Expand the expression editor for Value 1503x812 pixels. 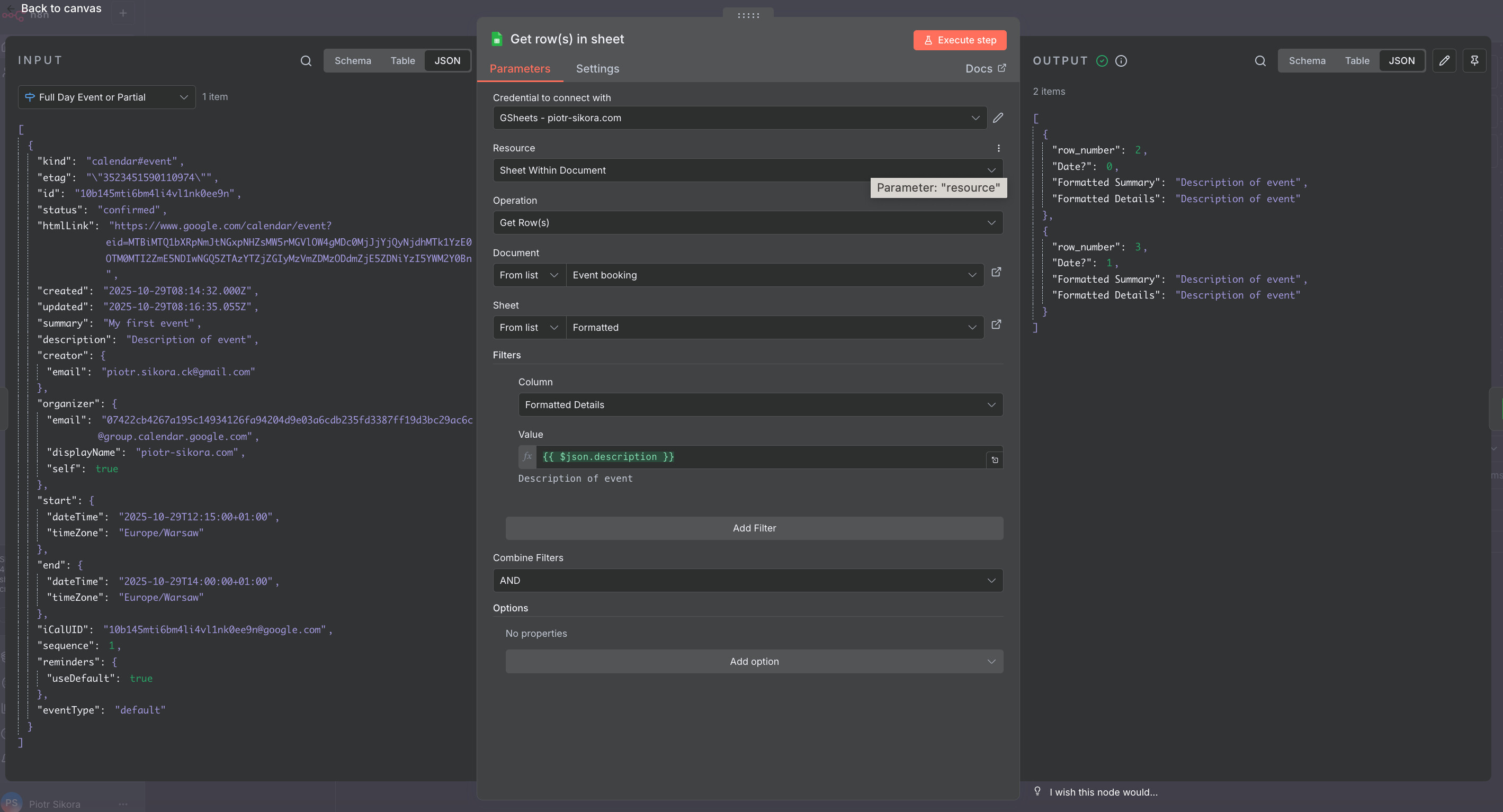coord(994,459)
